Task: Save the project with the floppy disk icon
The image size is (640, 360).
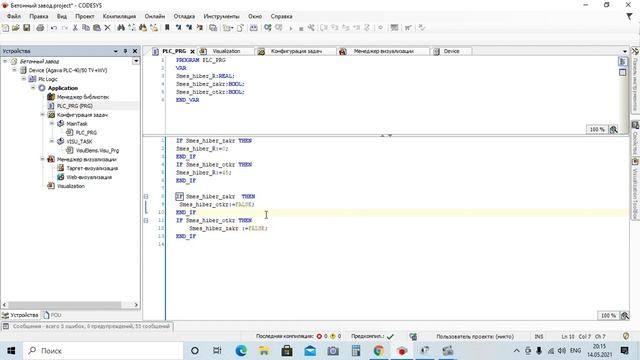Action: (27, 28)
